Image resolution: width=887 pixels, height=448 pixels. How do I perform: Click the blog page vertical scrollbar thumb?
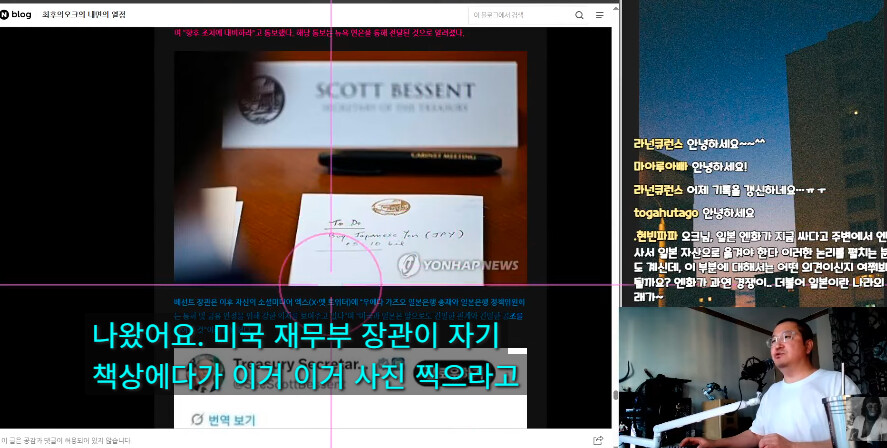click(615, 395)
